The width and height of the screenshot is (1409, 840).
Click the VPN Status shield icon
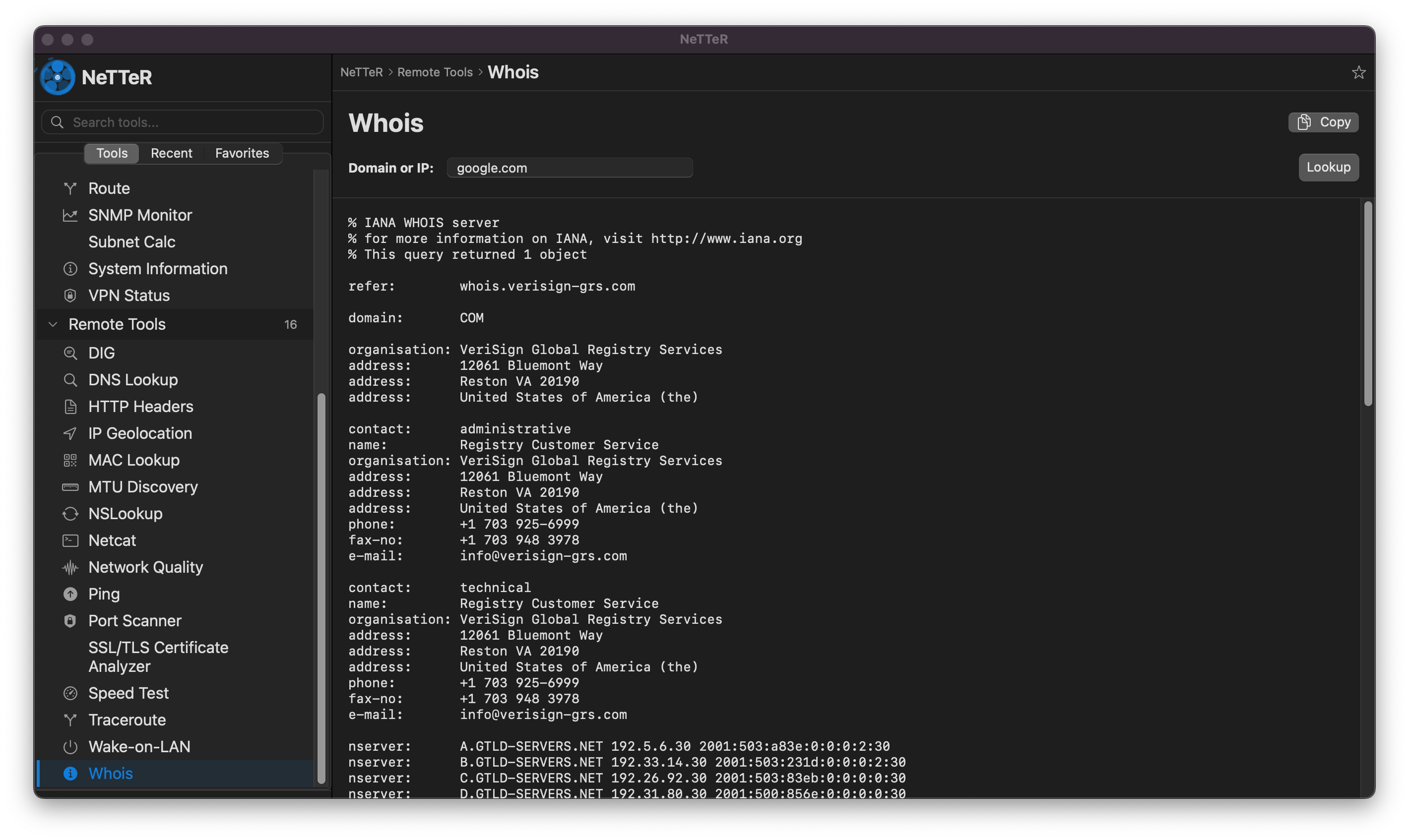pos(70,296)
